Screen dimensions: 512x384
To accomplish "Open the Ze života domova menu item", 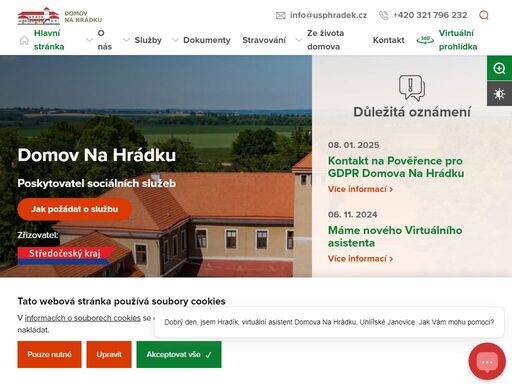I will click(325, 40).
